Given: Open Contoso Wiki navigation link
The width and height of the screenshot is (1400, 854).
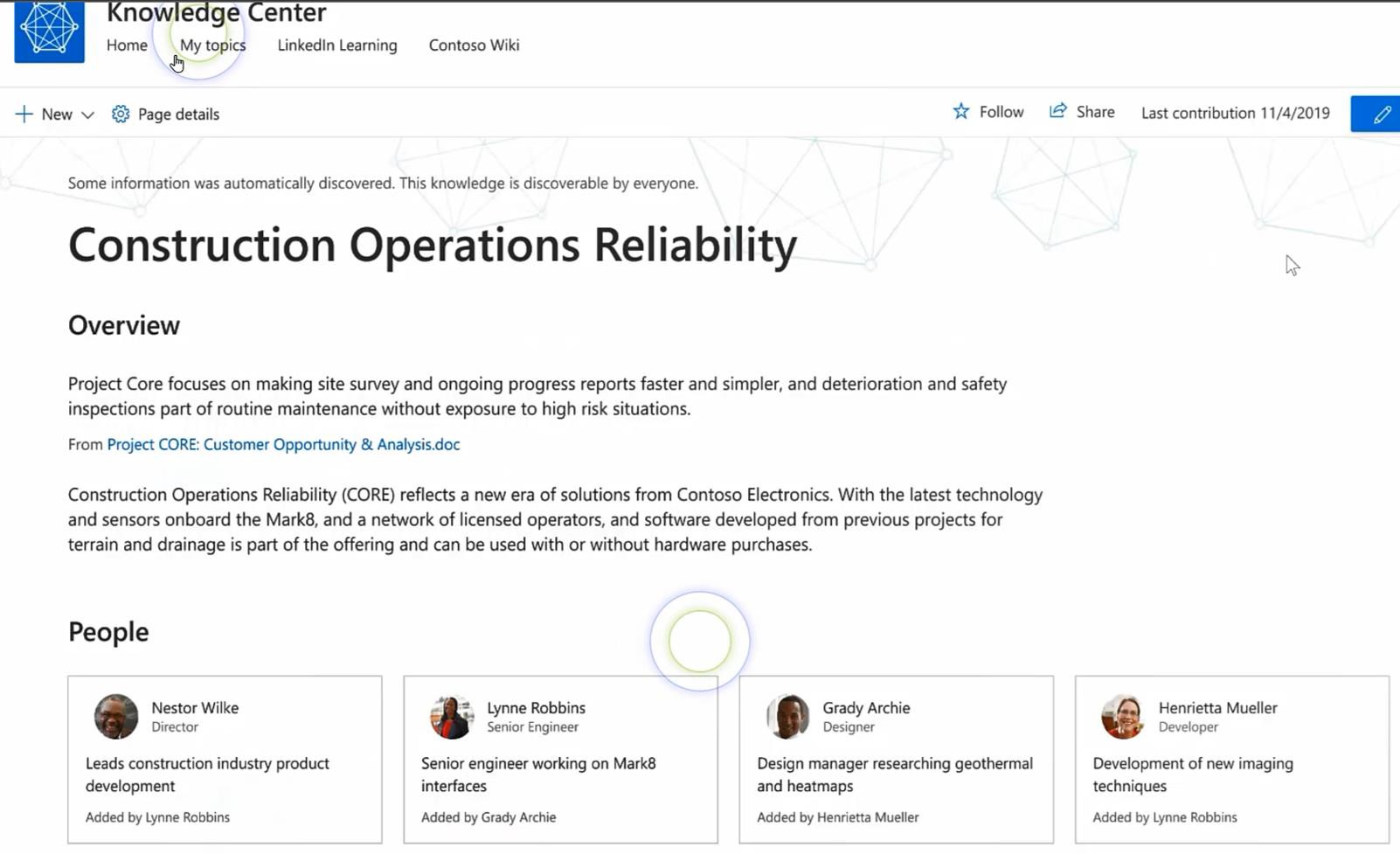Looking at the screenshot, I should click(474, 45).
